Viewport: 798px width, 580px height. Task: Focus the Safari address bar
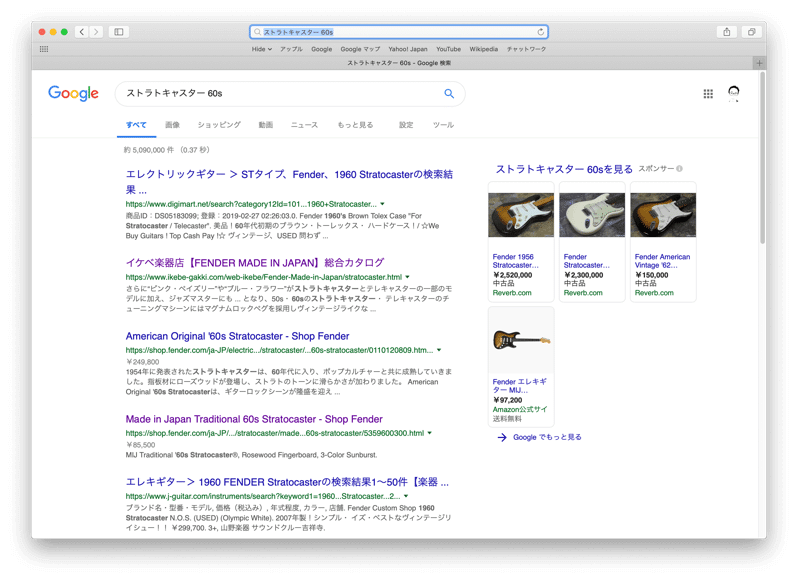coord(399,32)
